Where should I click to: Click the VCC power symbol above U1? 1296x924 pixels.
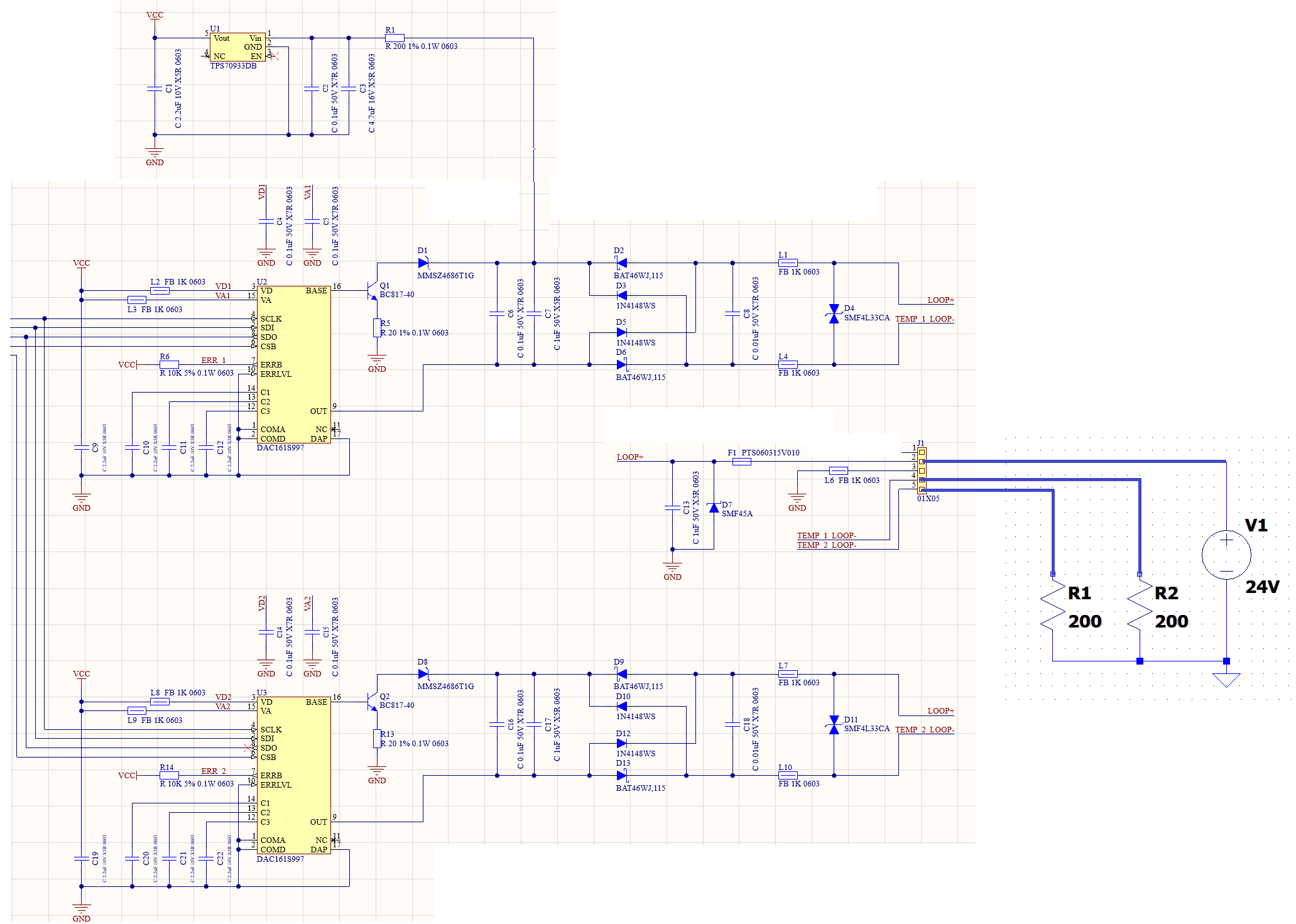pos(155,18)
